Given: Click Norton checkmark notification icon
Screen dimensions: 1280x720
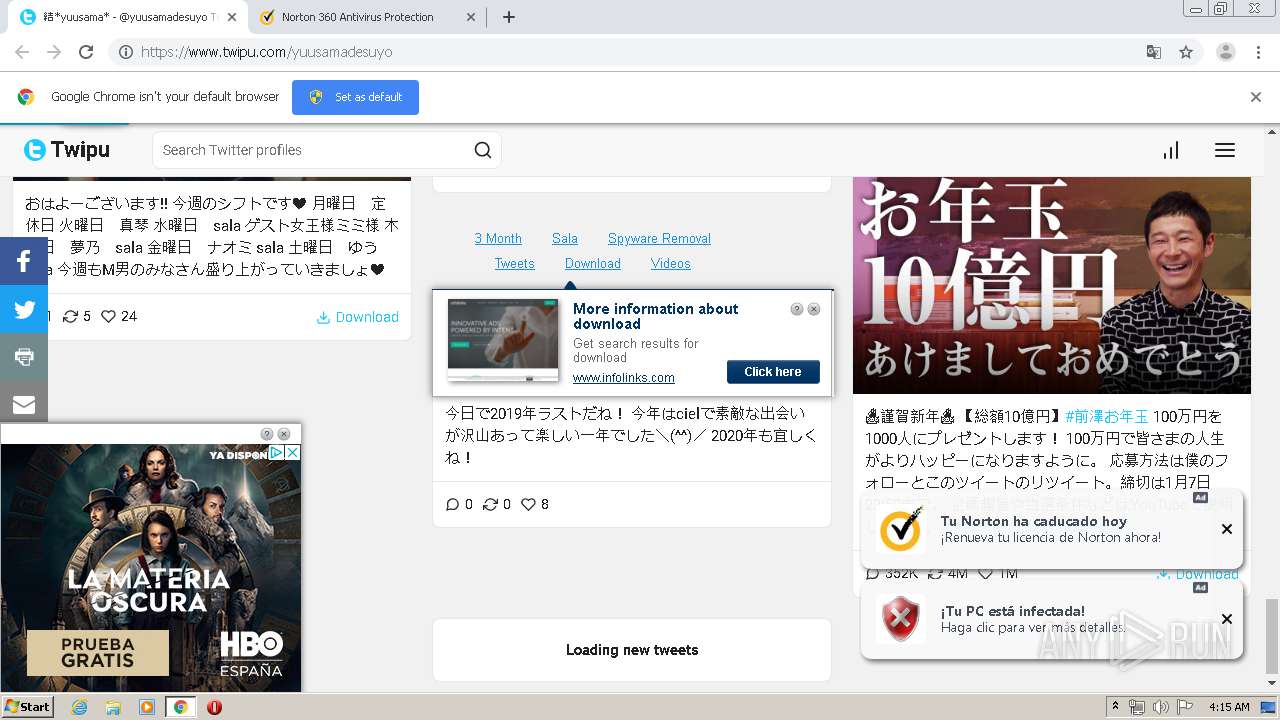Looking at the screenshot, I should pyautogui.click(x=901, y=529).
